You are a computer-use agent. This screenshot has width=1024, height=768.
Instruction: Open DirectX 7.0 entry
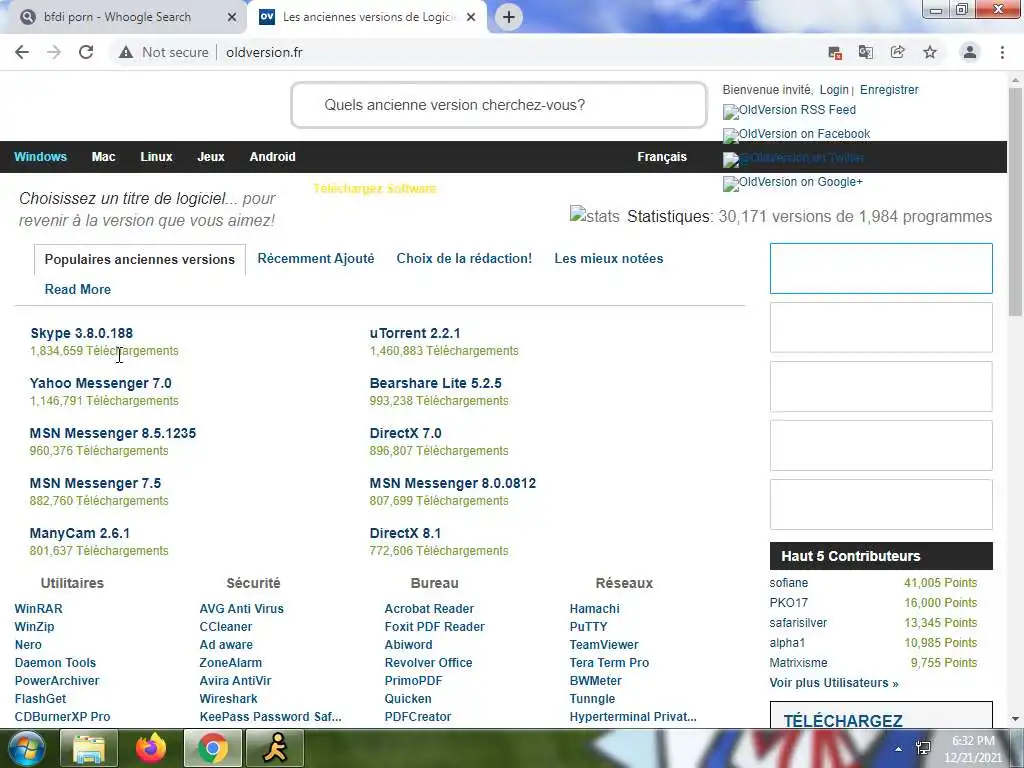coord(406,433)
